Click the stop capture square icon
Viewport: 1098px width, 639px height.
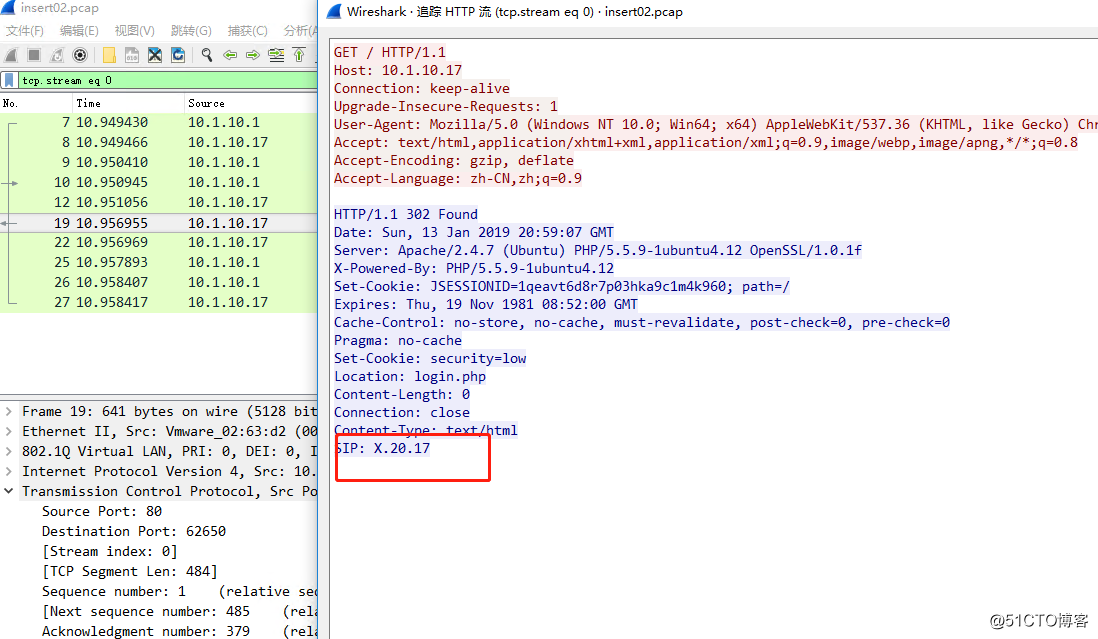click(34, 55)
